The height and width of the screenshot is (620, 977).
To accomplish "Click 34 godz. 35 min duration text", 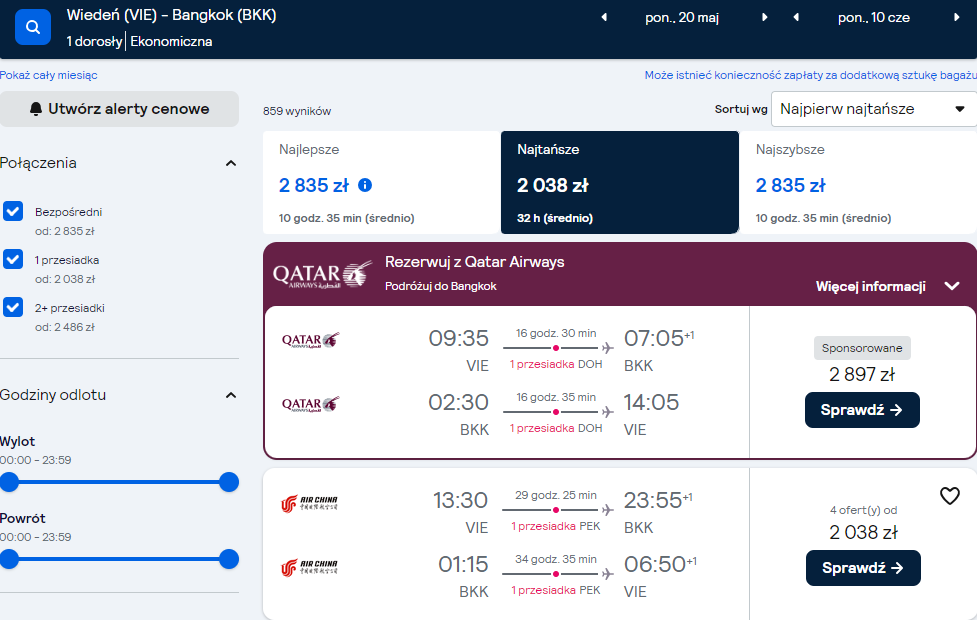I will click(556, 560).
